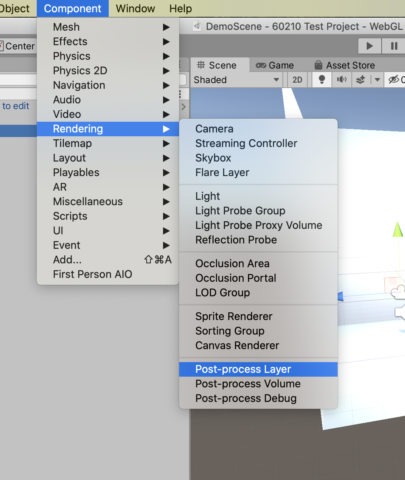Viewport: 405px width, 480px height.
Task: Pause the game with the pause button
Action: click(394, 46)
